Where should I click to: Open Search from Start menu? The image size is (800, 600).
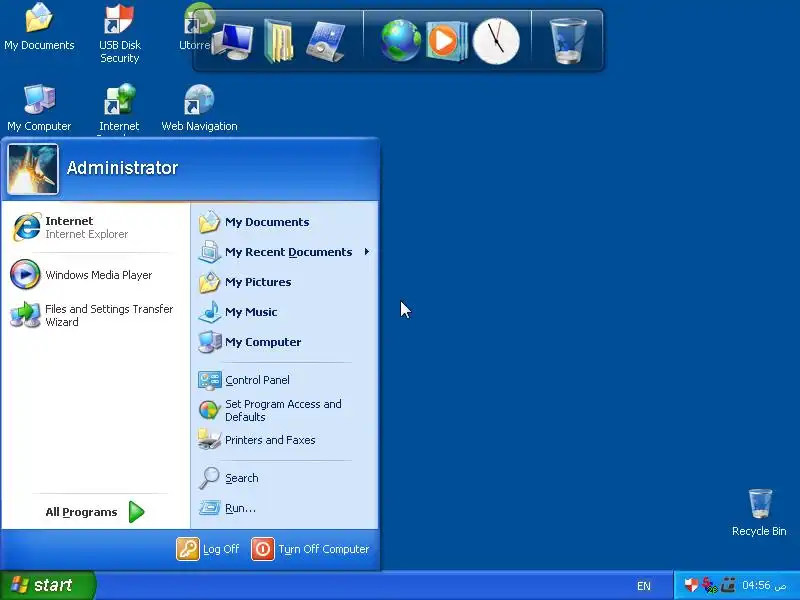pos(284,478)
